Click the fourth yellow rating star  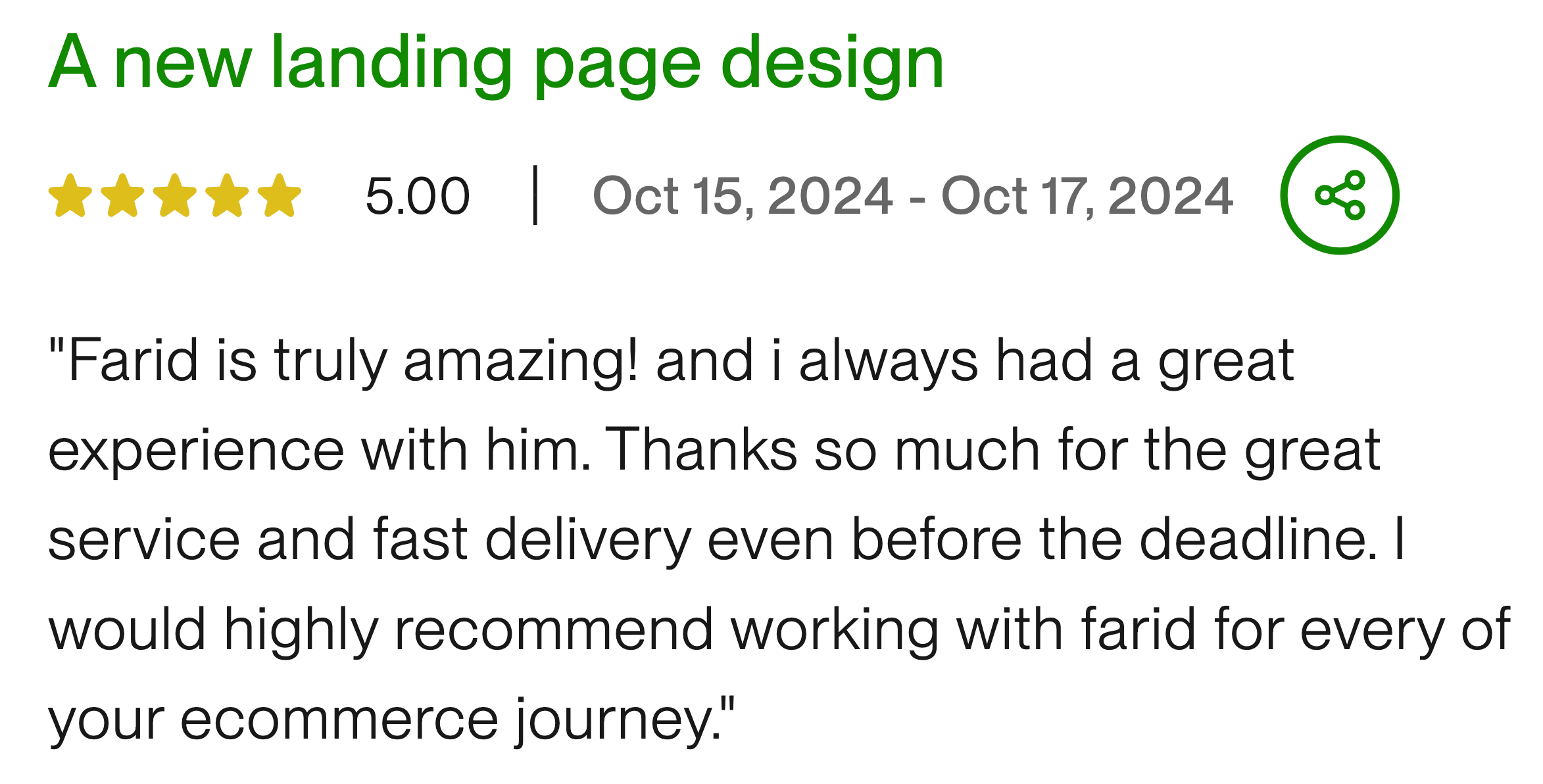(227, 195)
